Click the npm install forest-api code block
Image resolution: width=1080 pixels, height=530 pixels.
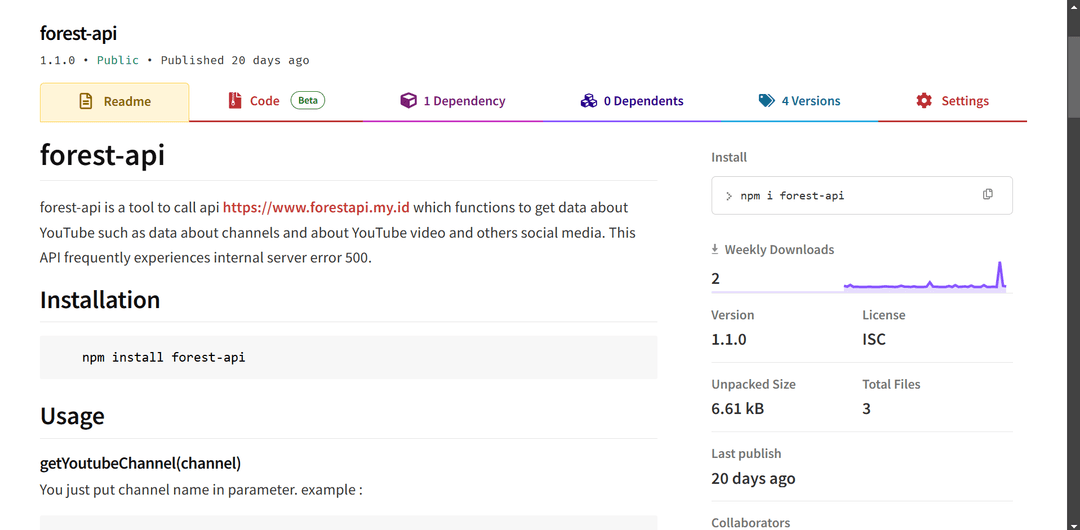[x=349, y=357]
